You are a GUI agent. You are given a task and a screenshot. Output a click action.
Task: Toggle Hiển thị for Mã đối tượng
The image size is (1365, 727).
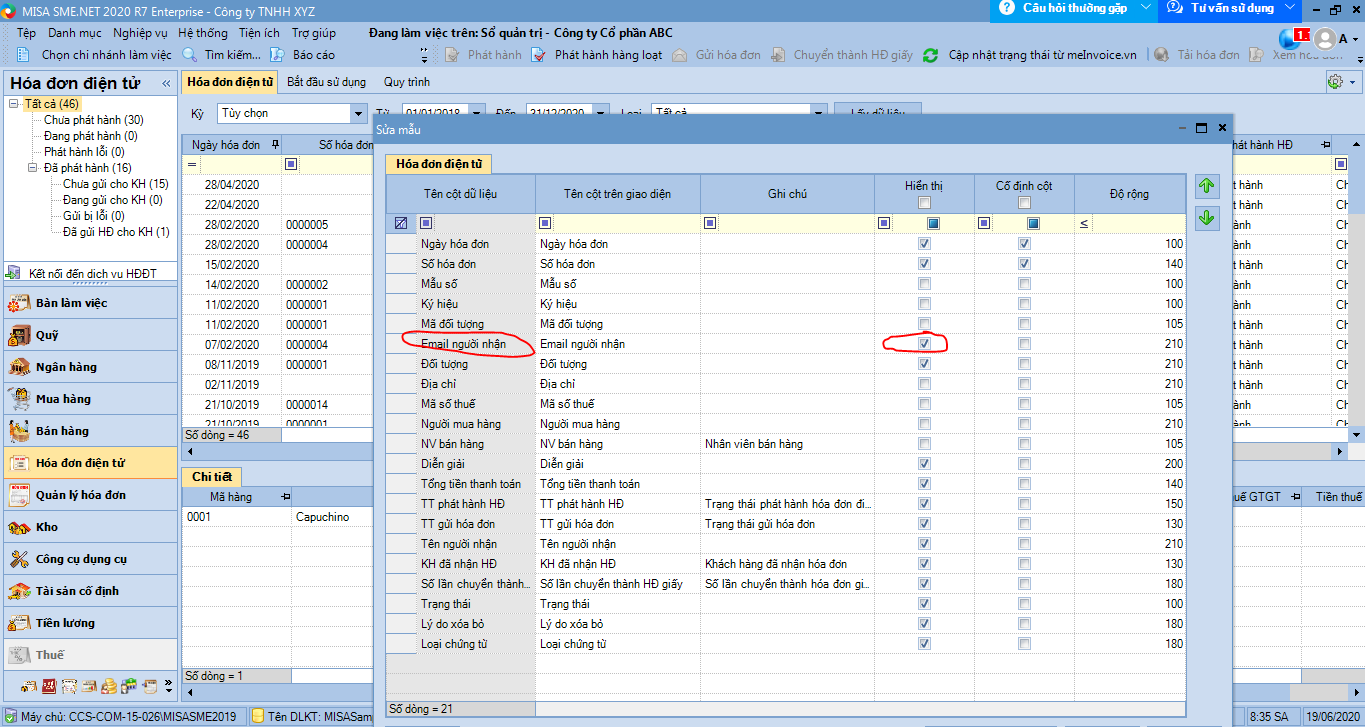pyautogui.click(x=924, y=324)
